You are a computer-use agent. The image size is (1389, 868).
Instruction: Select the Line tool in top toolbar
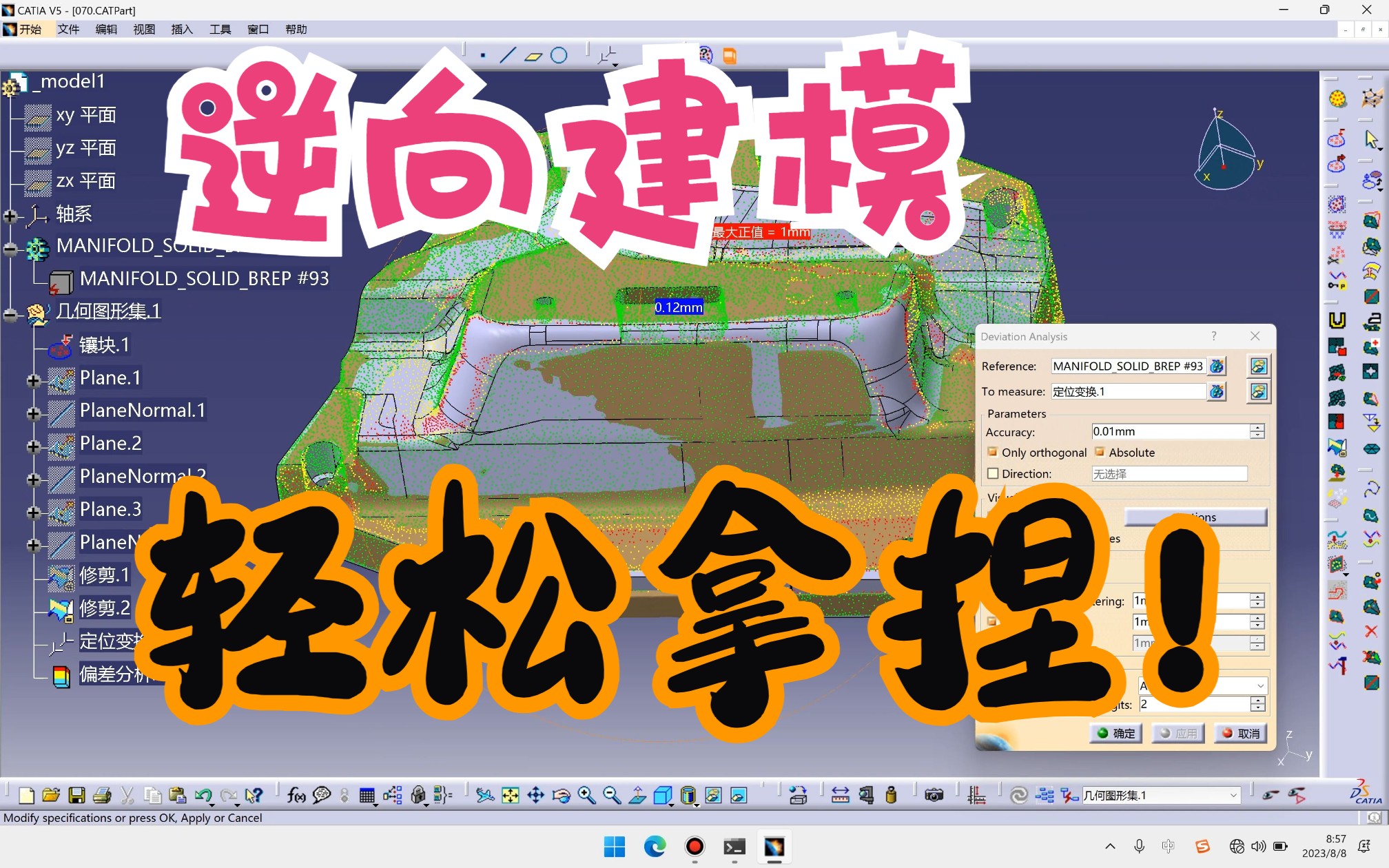coord(508,56)
